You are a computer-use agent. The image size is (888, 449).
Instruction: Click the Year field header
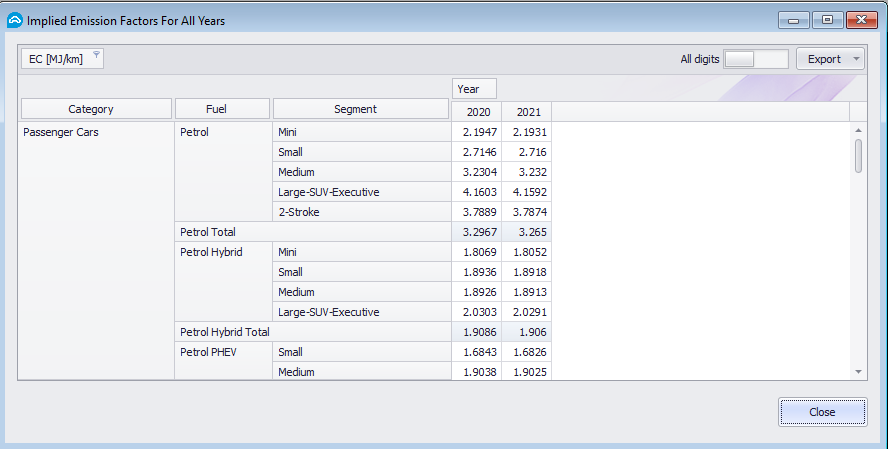473,89
